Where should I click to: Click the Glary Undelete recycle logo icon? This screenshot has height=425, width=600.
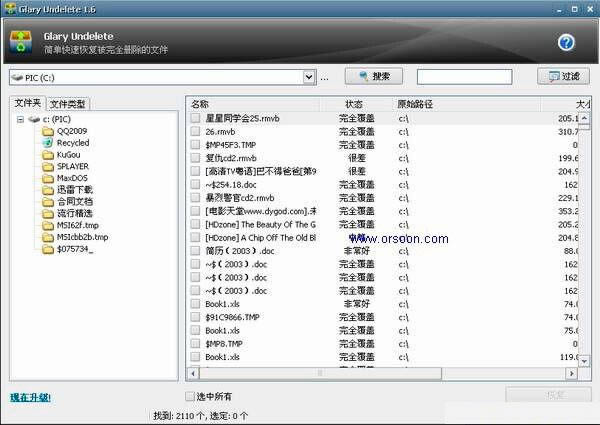tap(21, 42)
